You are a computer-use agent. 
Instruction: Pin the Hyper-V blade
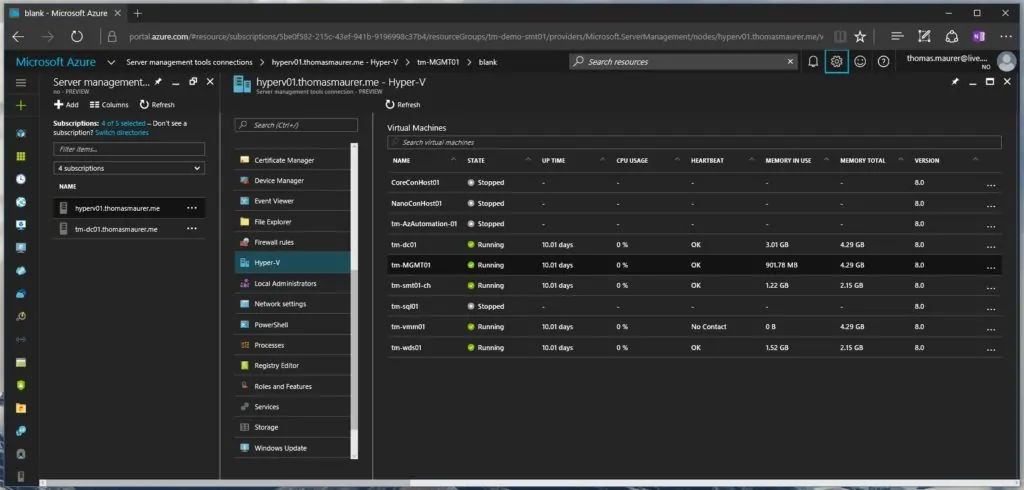955,82
